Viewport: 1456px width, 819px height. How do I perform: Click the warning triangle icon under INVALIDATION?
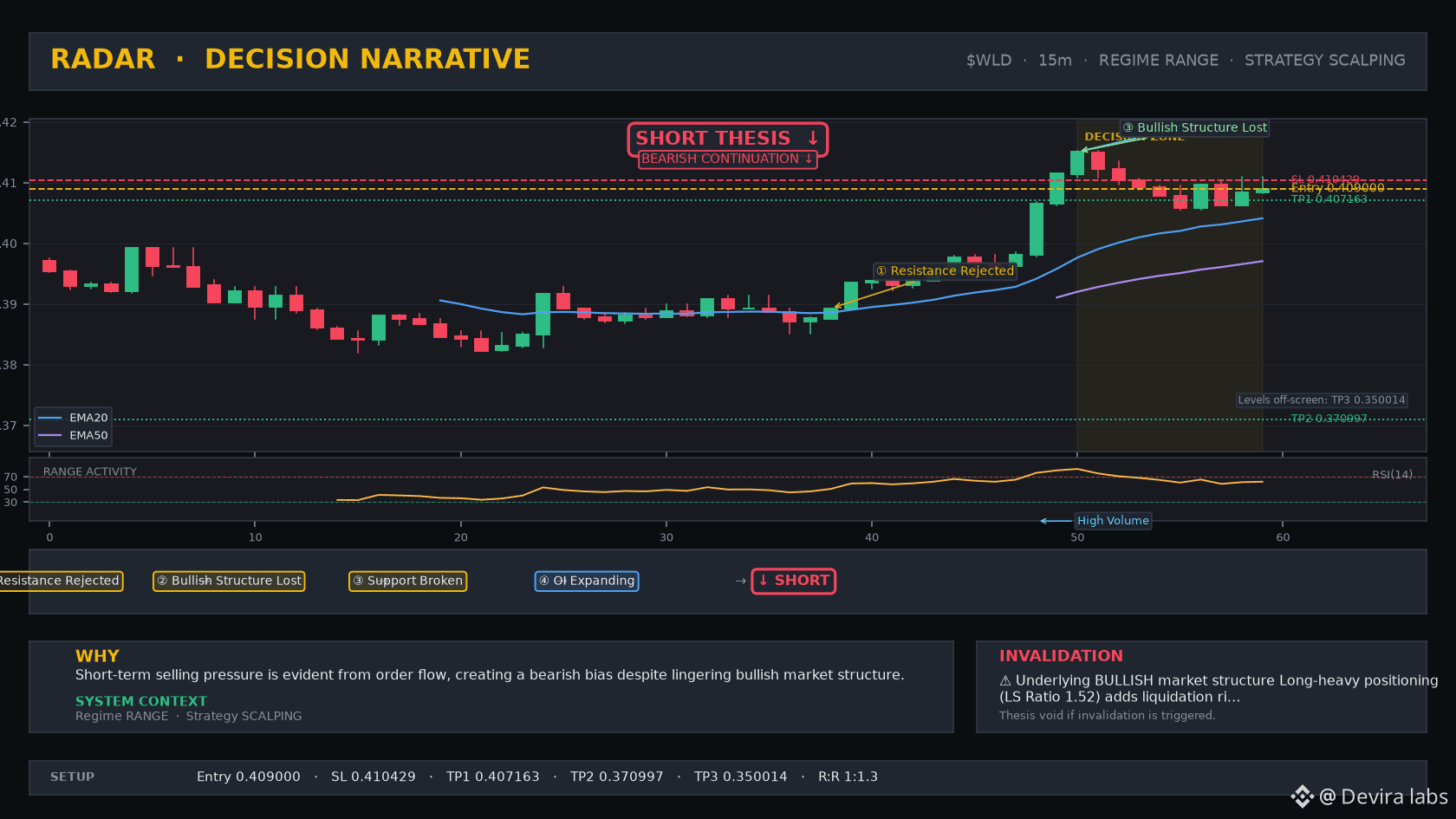tap(1005, 681)
